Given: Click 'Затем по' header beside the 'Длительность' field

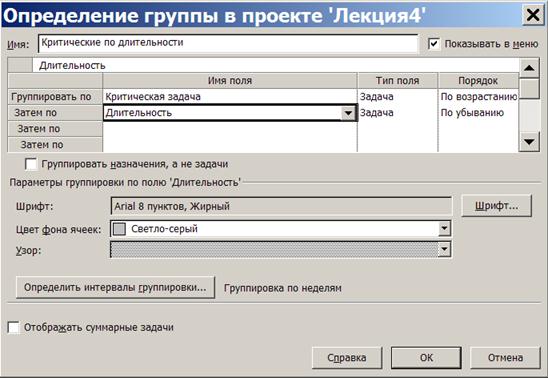Looking at the screenshot, I should pos(55,113).
